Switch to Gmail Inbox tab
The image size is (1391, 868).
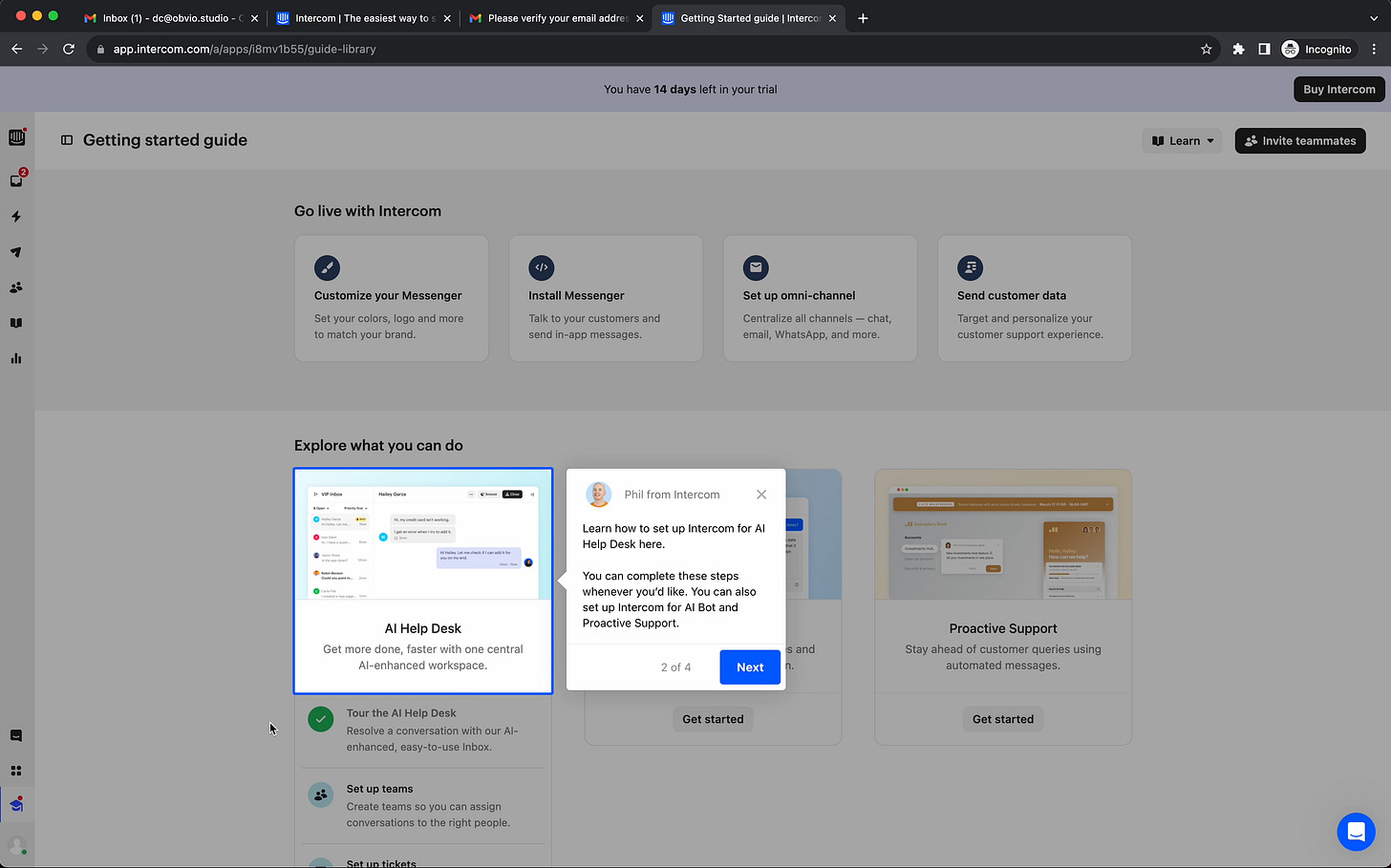point(170,18)
